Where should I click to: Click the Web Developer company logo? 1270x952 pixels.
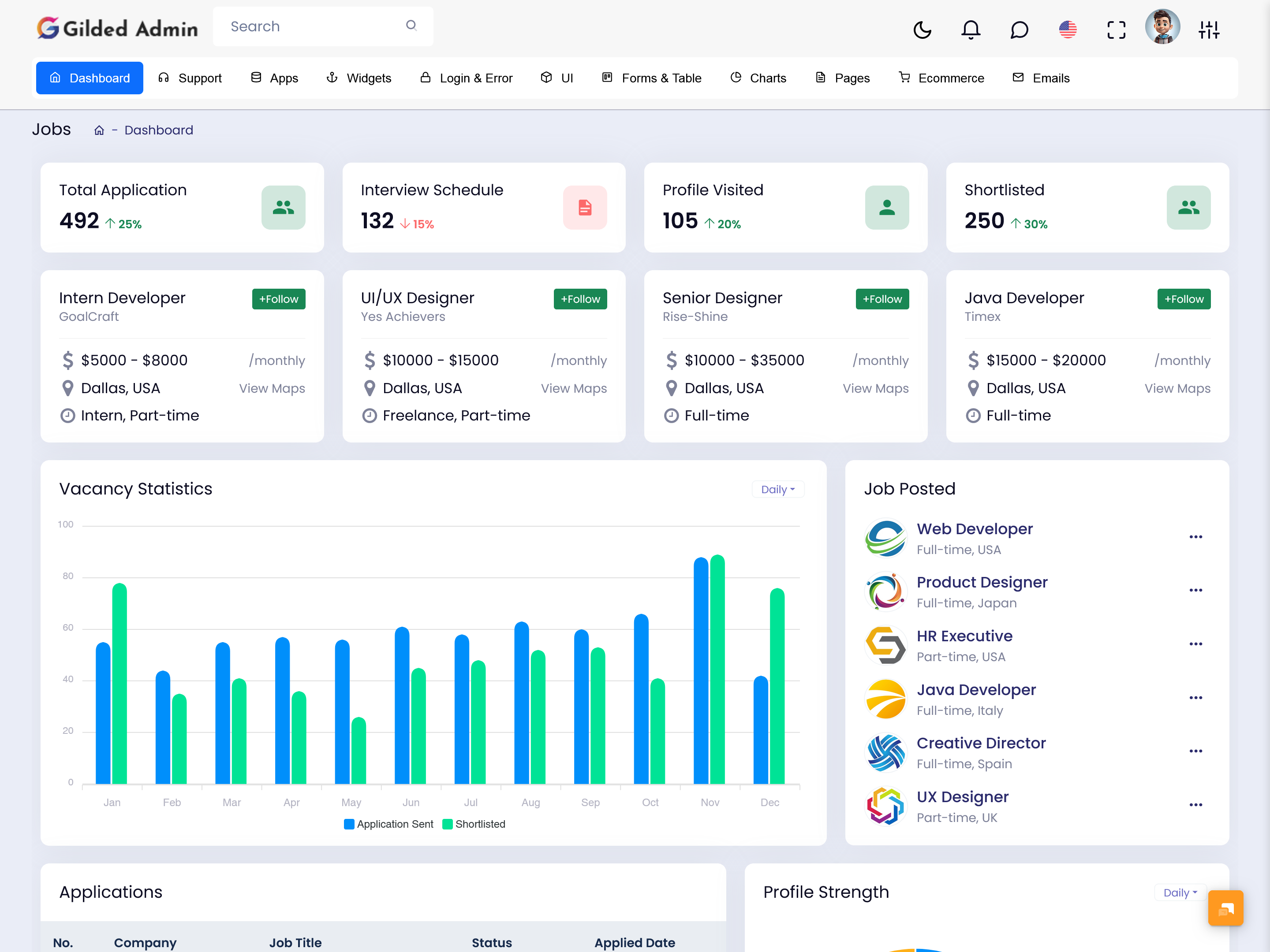point(885,538)
